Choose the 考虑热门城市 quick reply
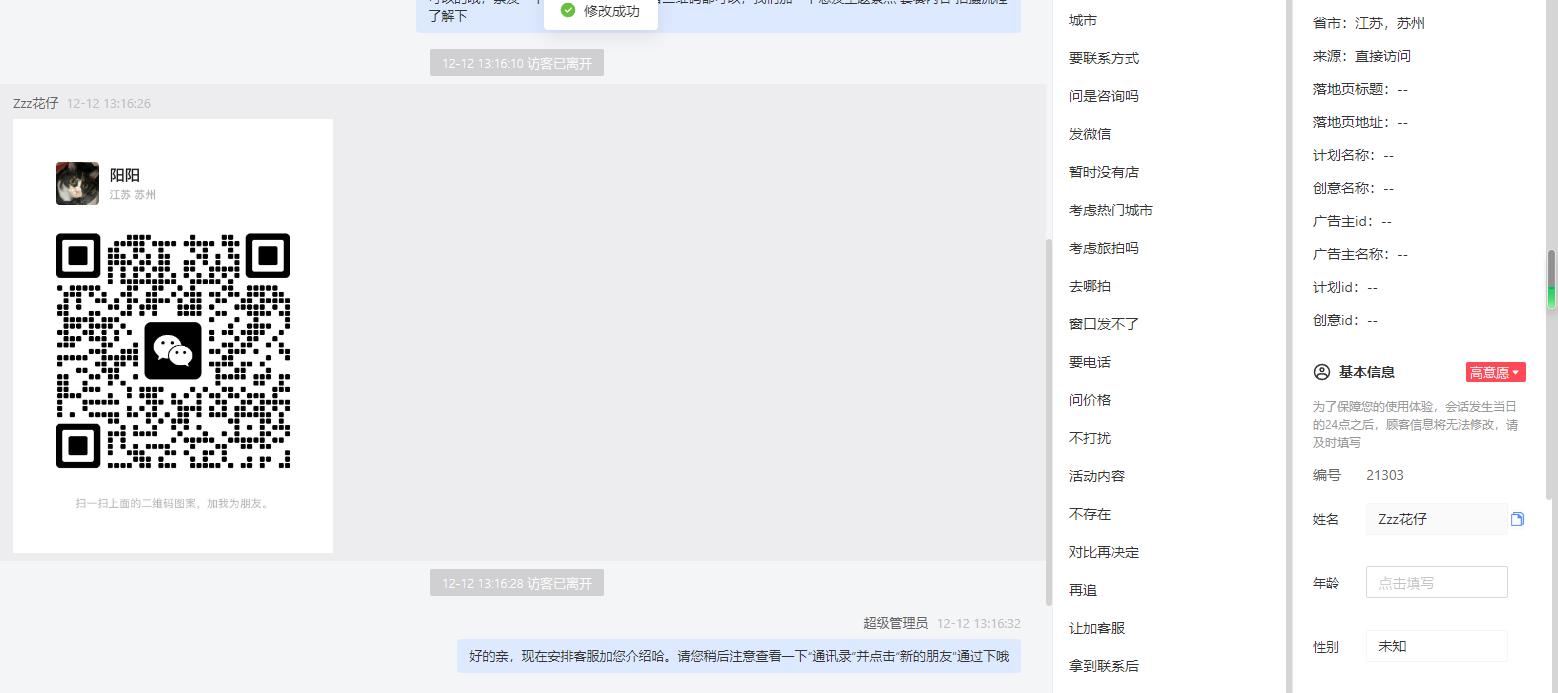The height and width of the screenshot is (693, 1558). pyautogui.click(x=1111, y=210)
